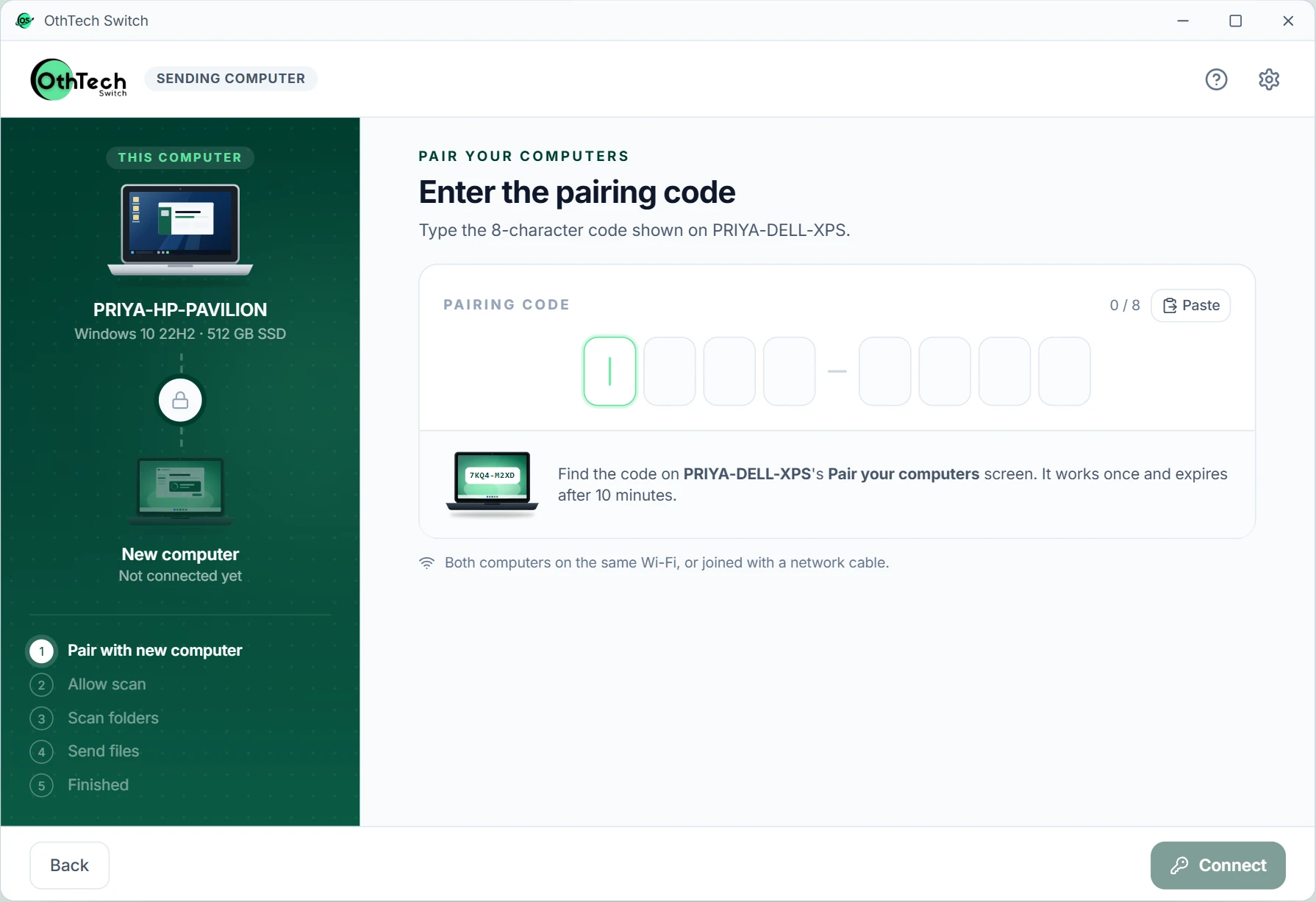The width and height of the screenshot is (1316, 902).
Task: Select step 5 Finished
Action: [79, 785]
